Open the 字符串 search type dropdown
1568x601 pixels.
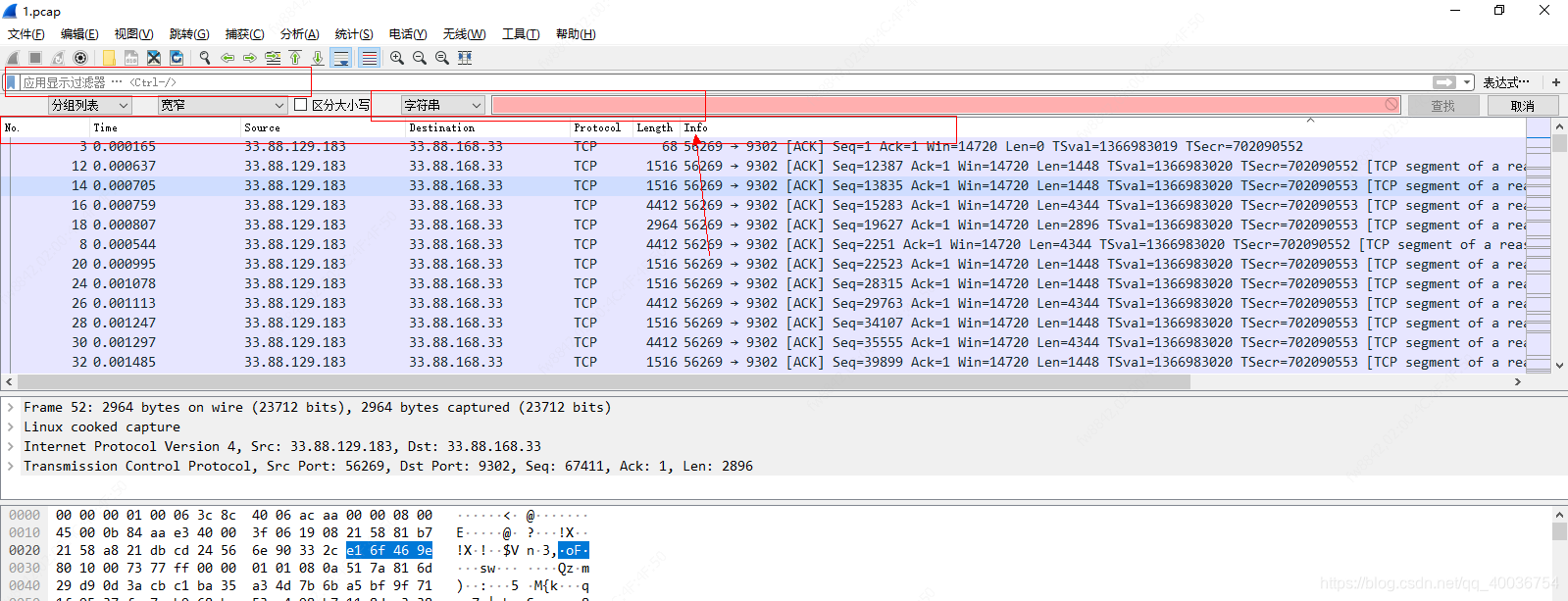click(443, 105)
